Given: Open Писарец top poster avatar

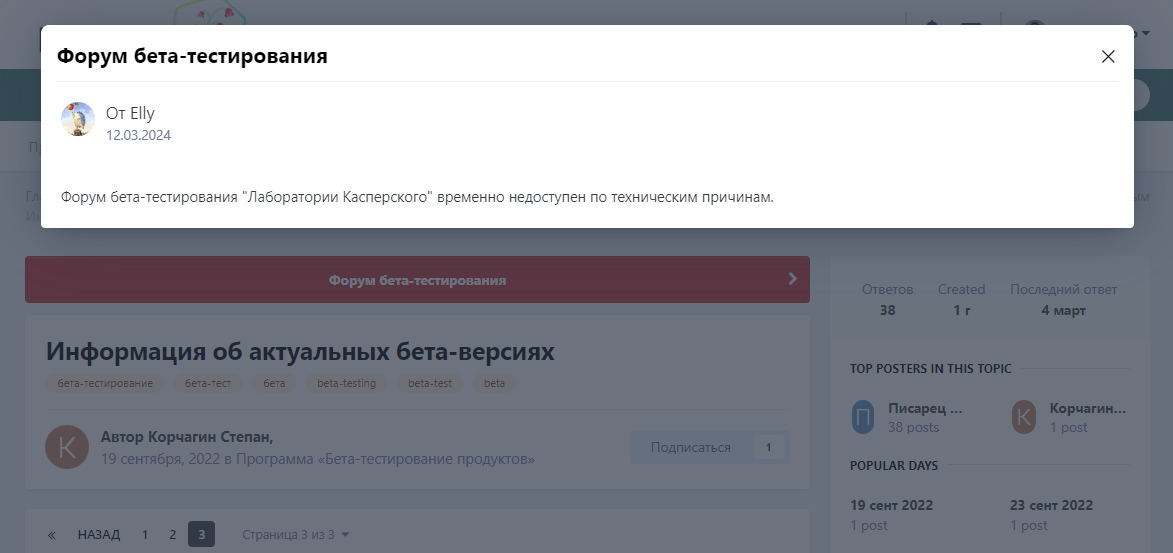Looking at the screenshot, I should pos(863,417).
